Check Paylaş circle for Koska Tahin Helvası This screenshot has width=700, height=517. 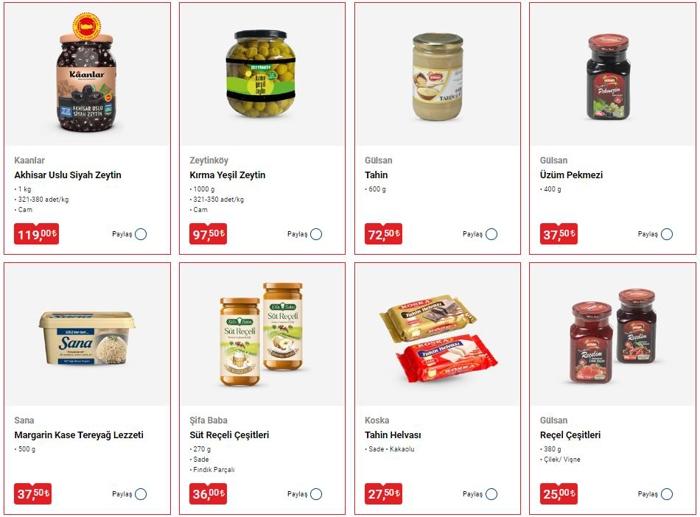[492, 494]
